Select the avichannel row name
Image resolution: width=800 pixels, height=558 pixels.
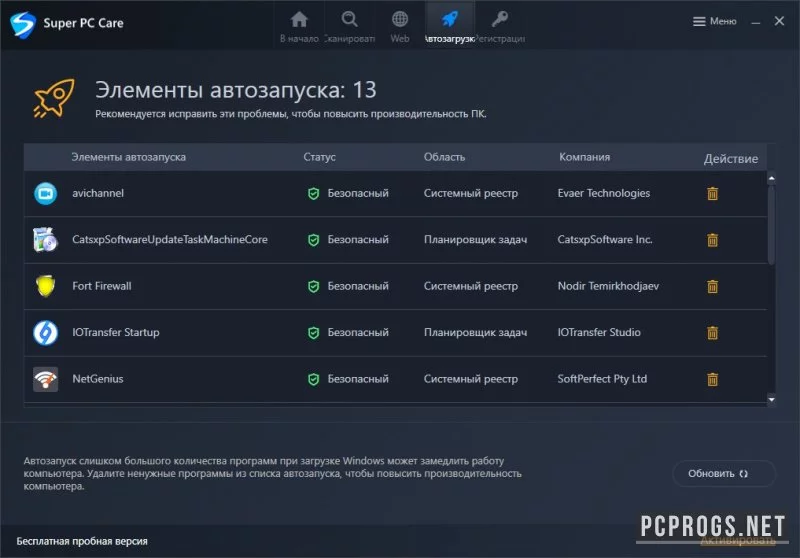coord(98,193)
